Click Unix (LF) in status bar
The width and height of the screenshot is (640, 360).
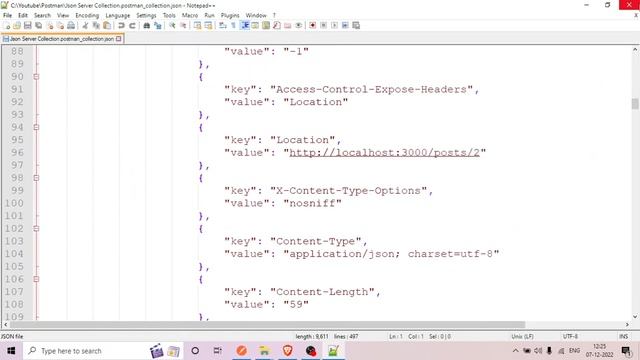(x=522, y=336)
